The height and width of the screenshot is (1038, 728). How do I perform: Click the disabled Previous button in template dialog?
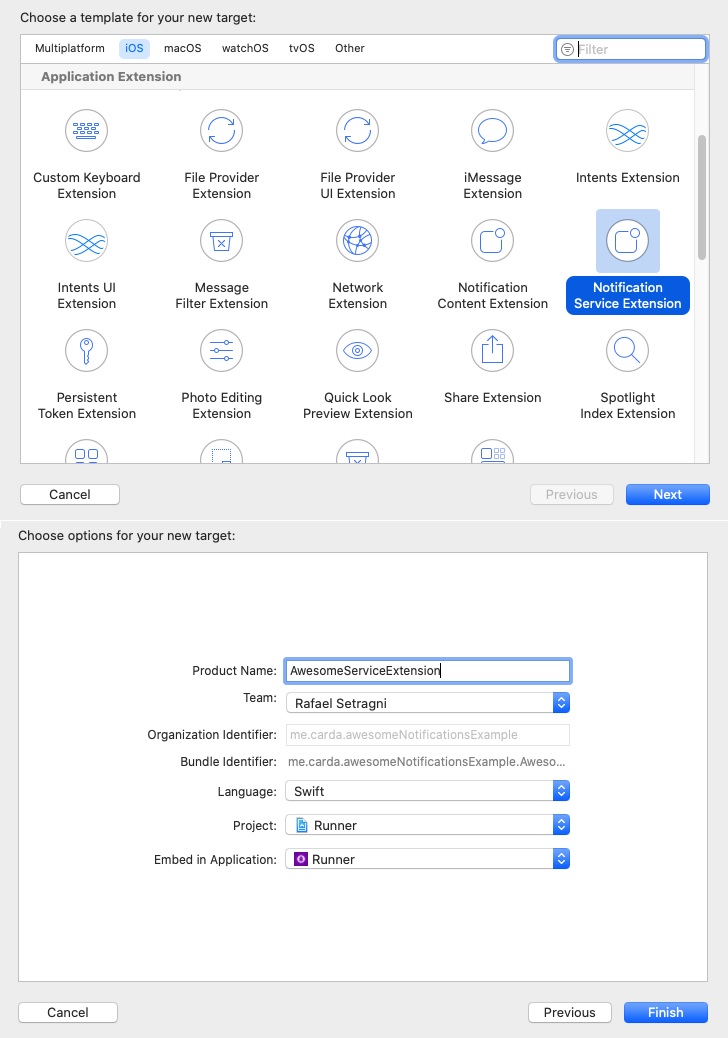point(572,495)
